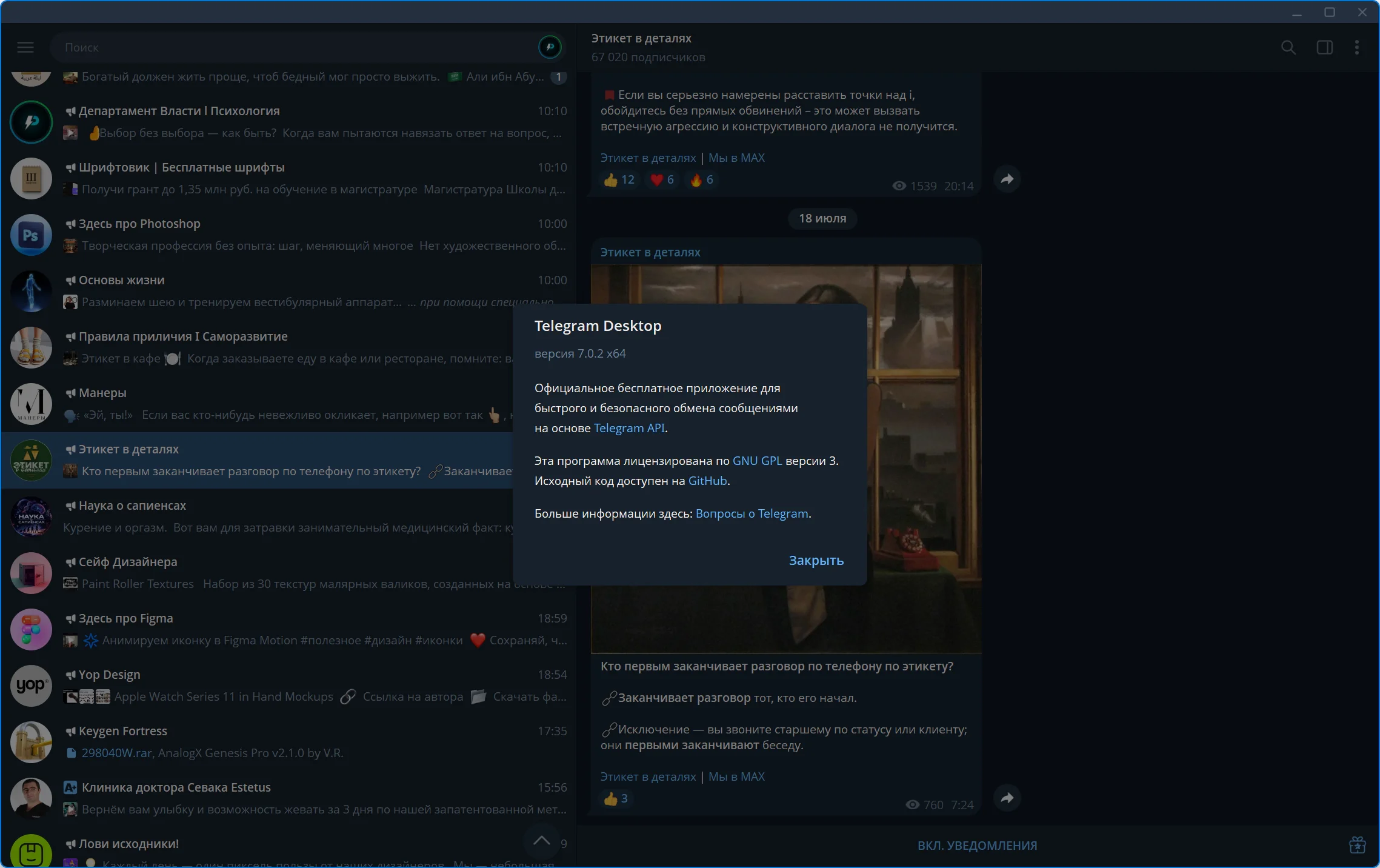The width and height of the screenshot is (1380, 868).
Task: Click unread badge showing 1 in top chat
Action: (x=559, y=77)
